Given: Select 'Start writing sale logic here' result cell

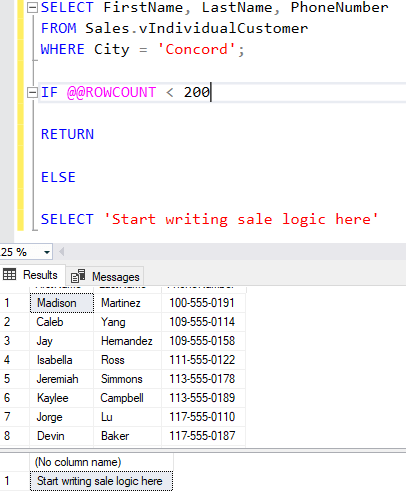Looking at the screenshot, I should pos(101,481).
